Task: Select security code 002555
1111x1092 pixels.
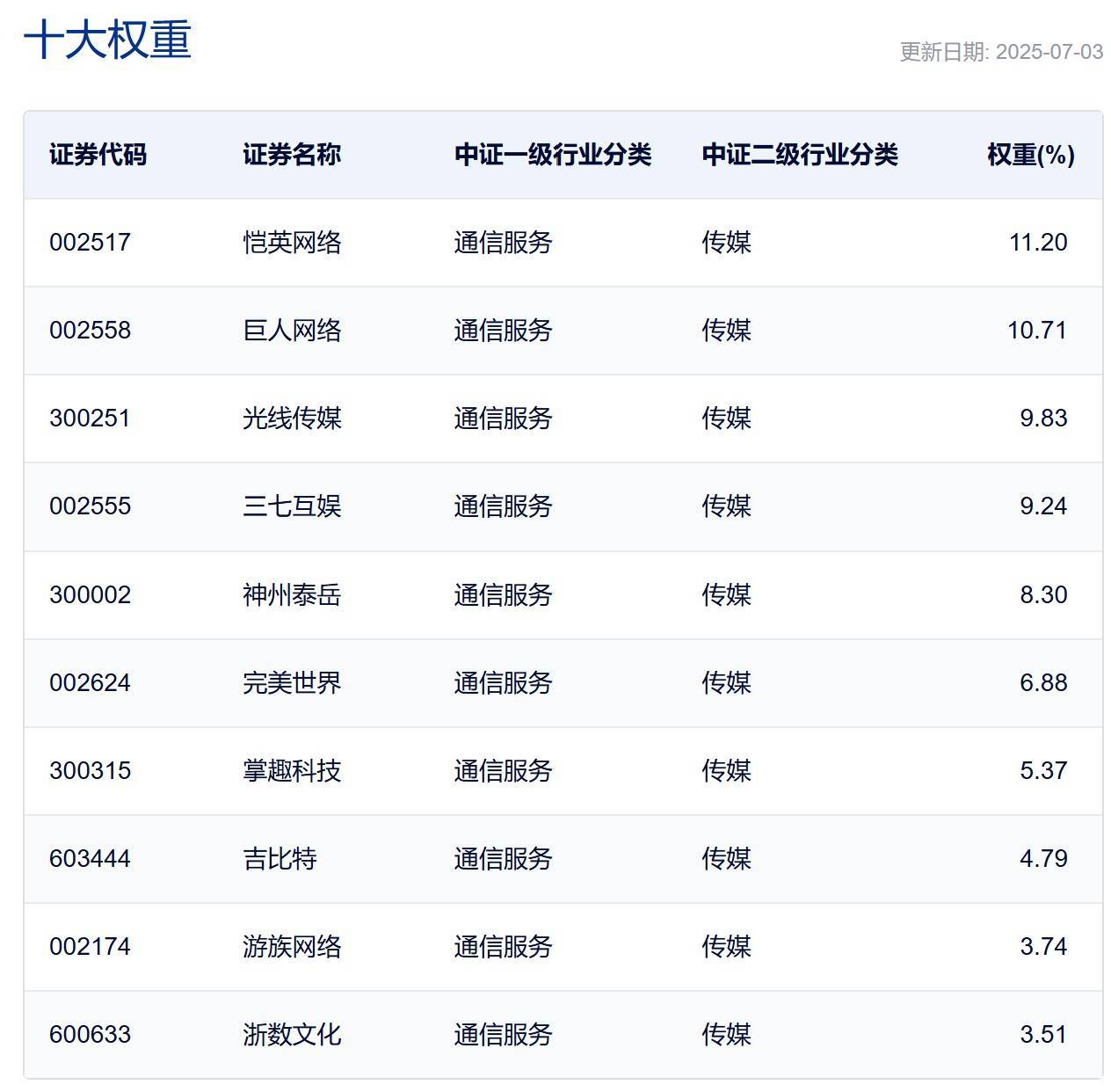Action: [90, 506]
